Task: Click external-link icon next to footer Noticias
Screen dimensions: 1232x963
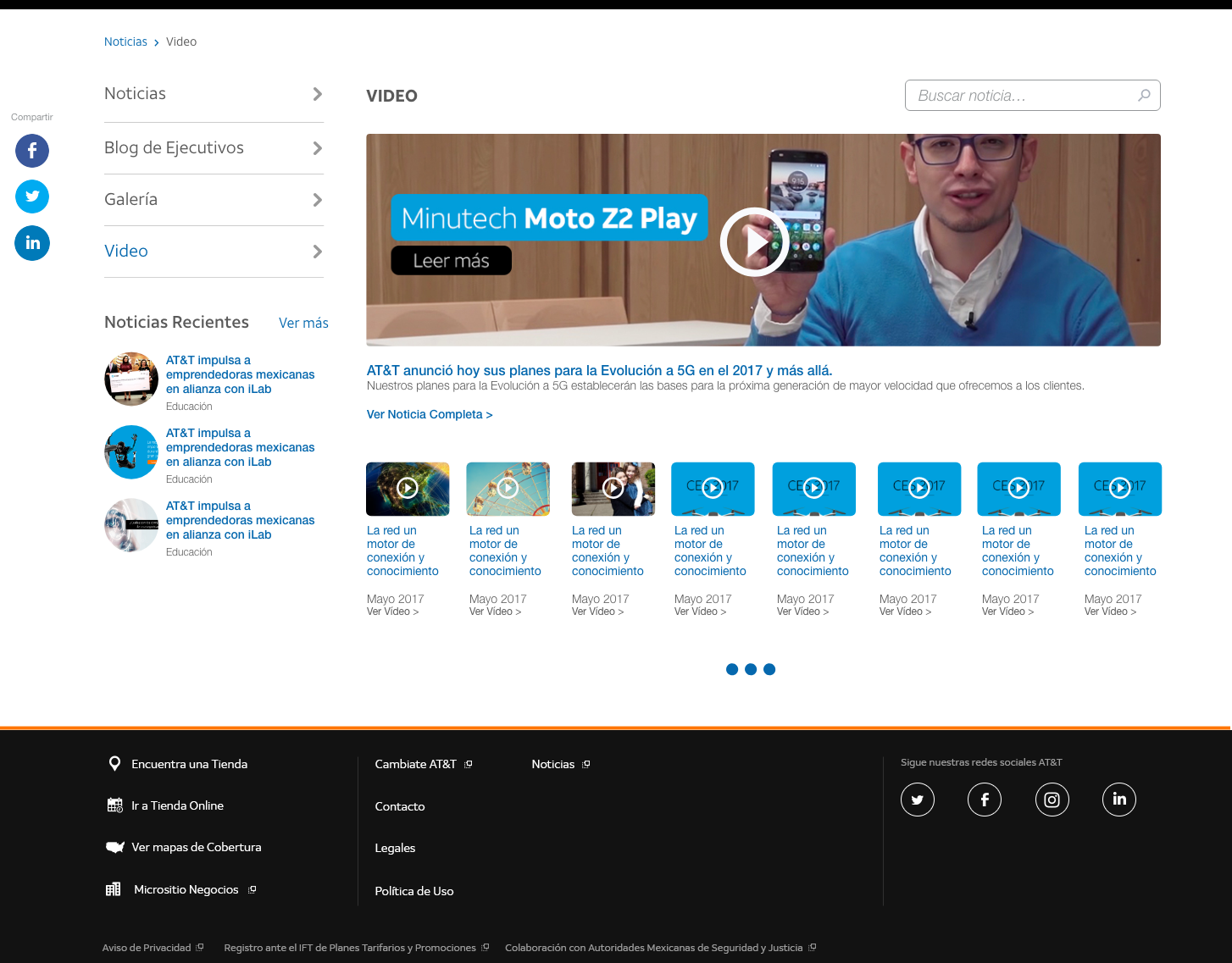Action: click(585, 764)
